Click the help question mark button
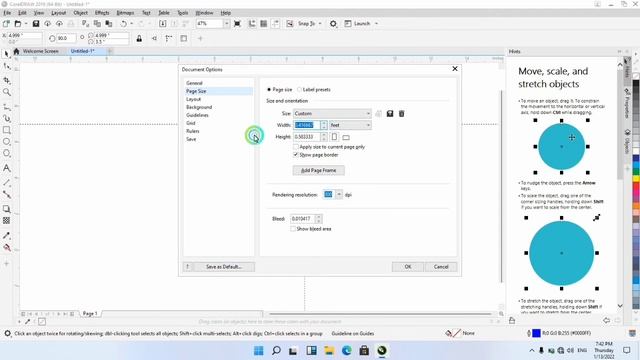Screen dimensions: 640x360 tap(187, 267)
